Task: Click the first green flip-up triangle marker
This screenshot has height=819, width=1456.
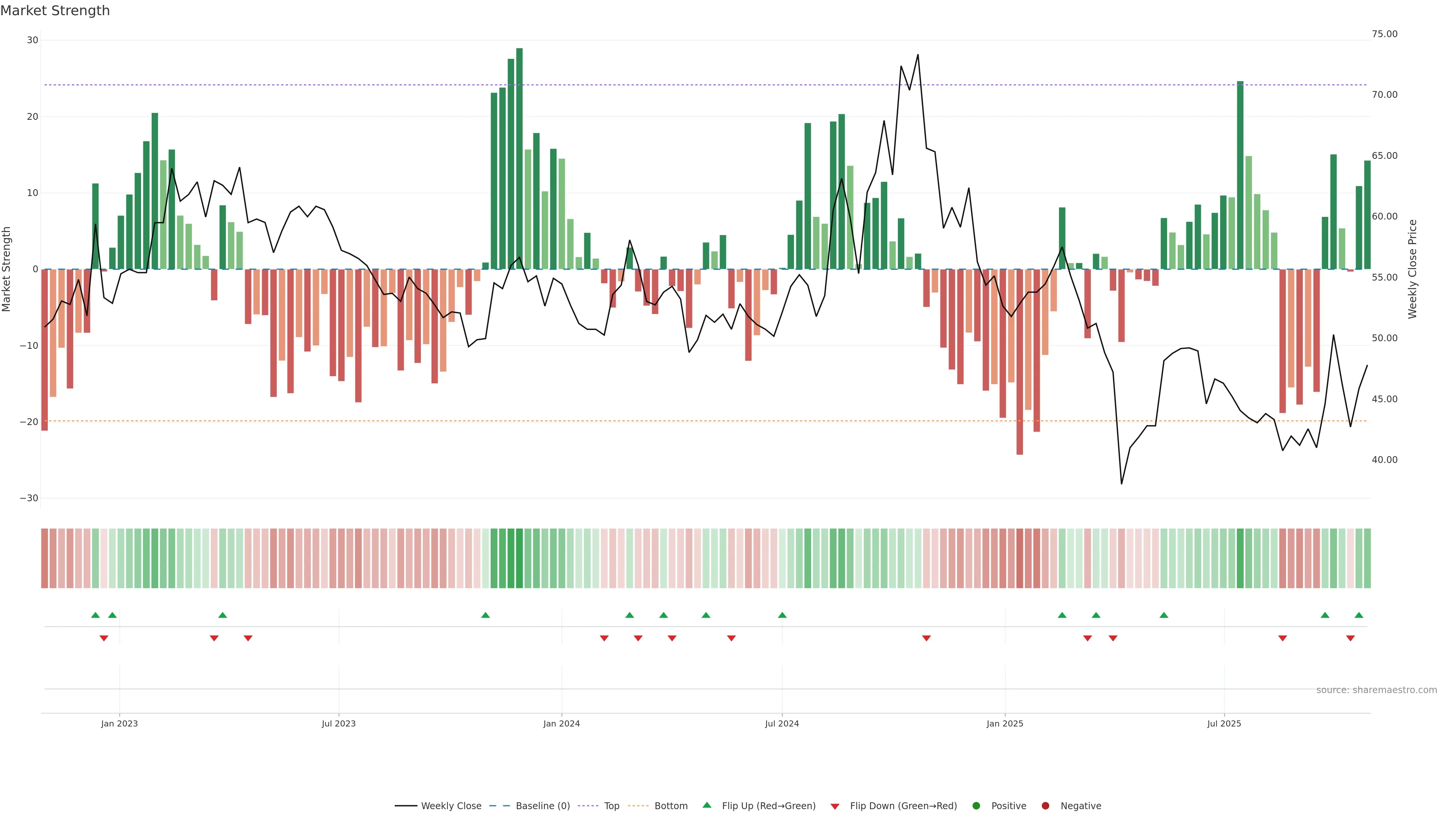Action: coord(96,615)
